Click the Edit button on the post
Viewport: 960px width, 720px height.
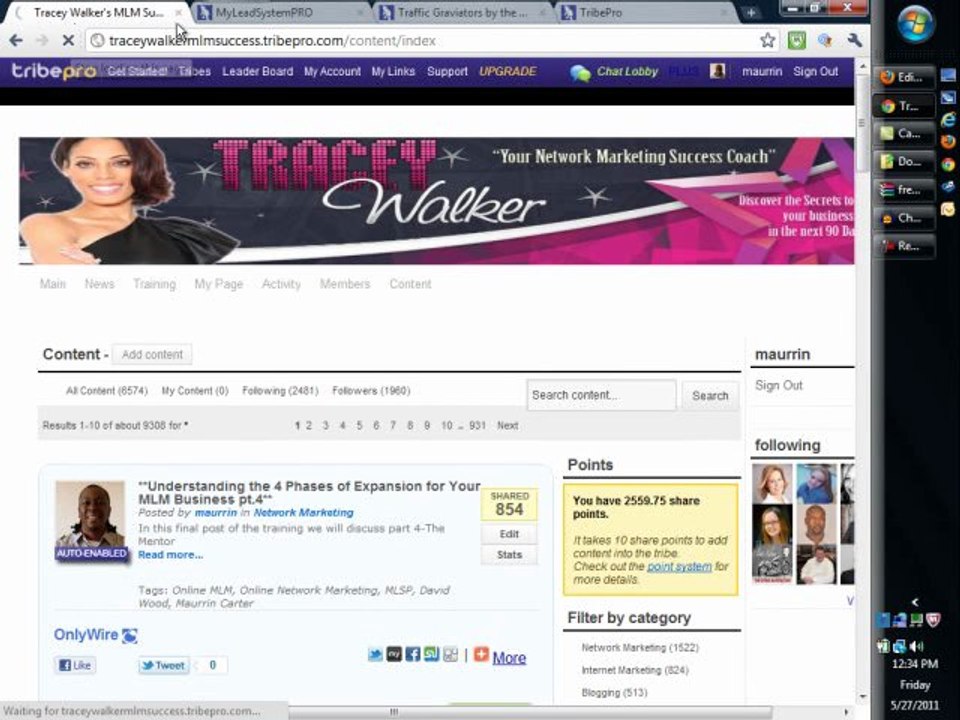coord(509,534)
